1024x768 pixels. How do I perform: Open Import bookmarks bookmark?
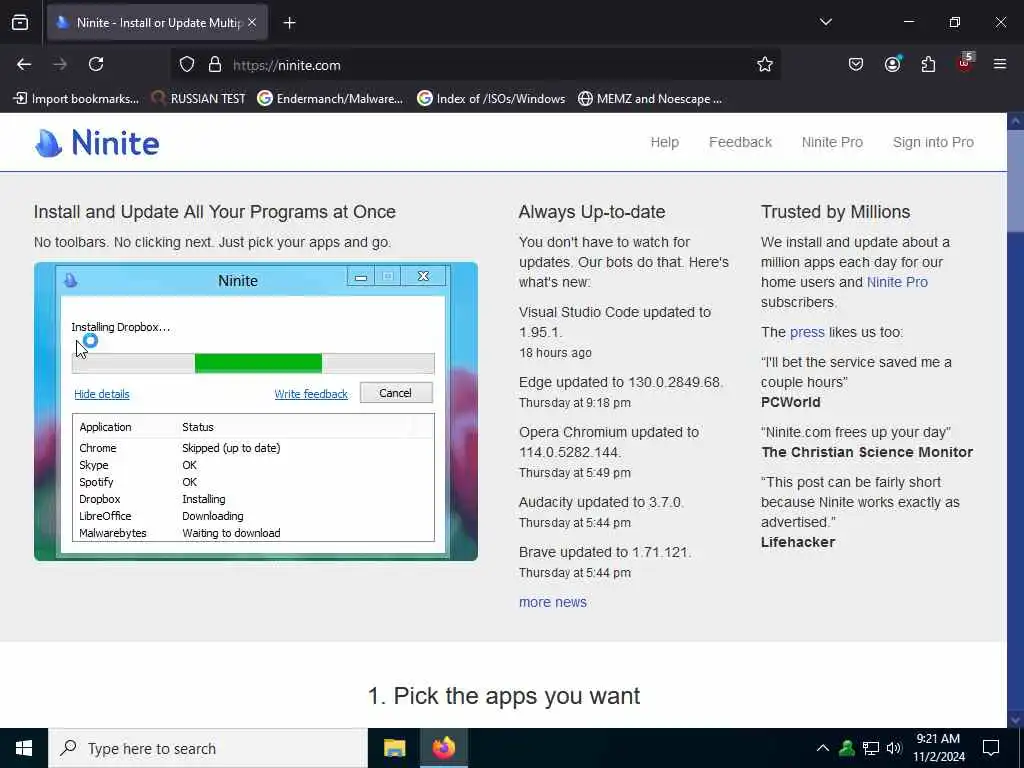pyautogui.click(x=76, y=99)
